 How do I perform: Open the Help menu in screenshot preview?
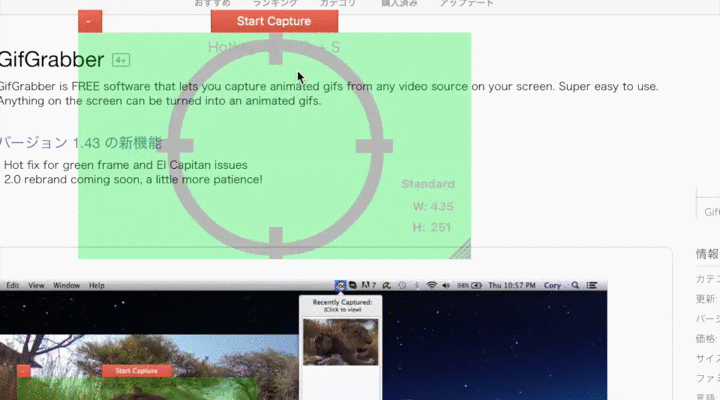[96, 285]
